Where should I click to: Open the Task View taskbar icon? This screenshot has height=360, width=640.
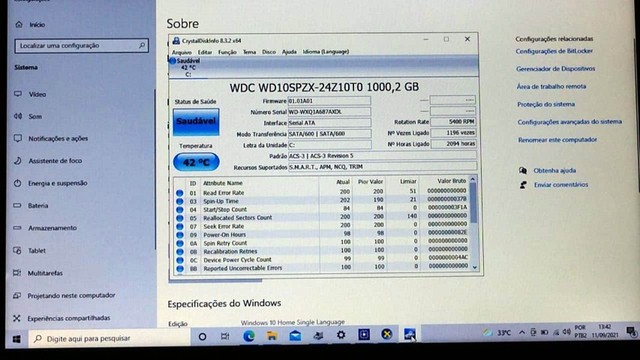225,336
